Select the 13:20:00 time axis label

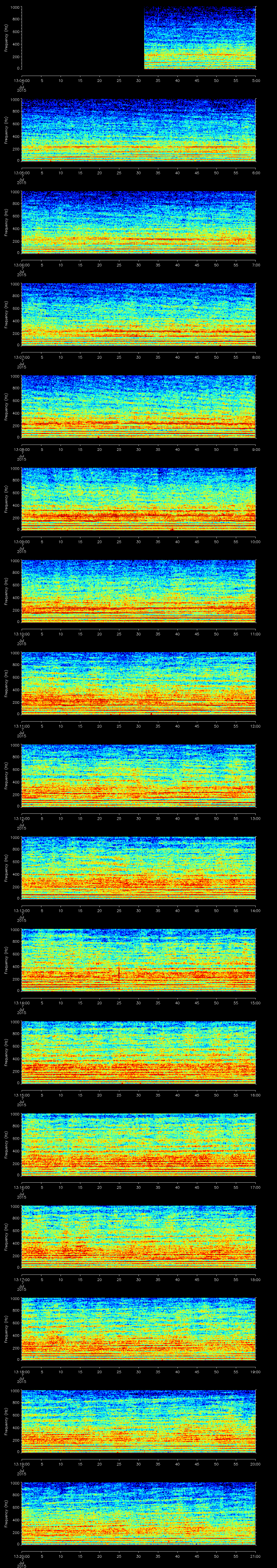coord(22,1556)
